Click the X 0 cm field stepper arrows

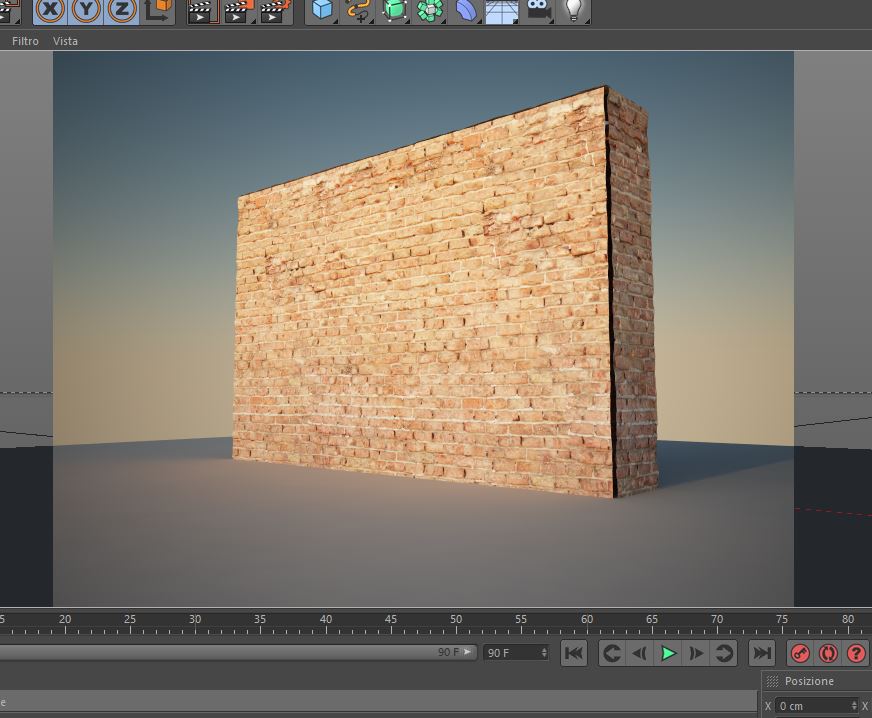[854, 706]
